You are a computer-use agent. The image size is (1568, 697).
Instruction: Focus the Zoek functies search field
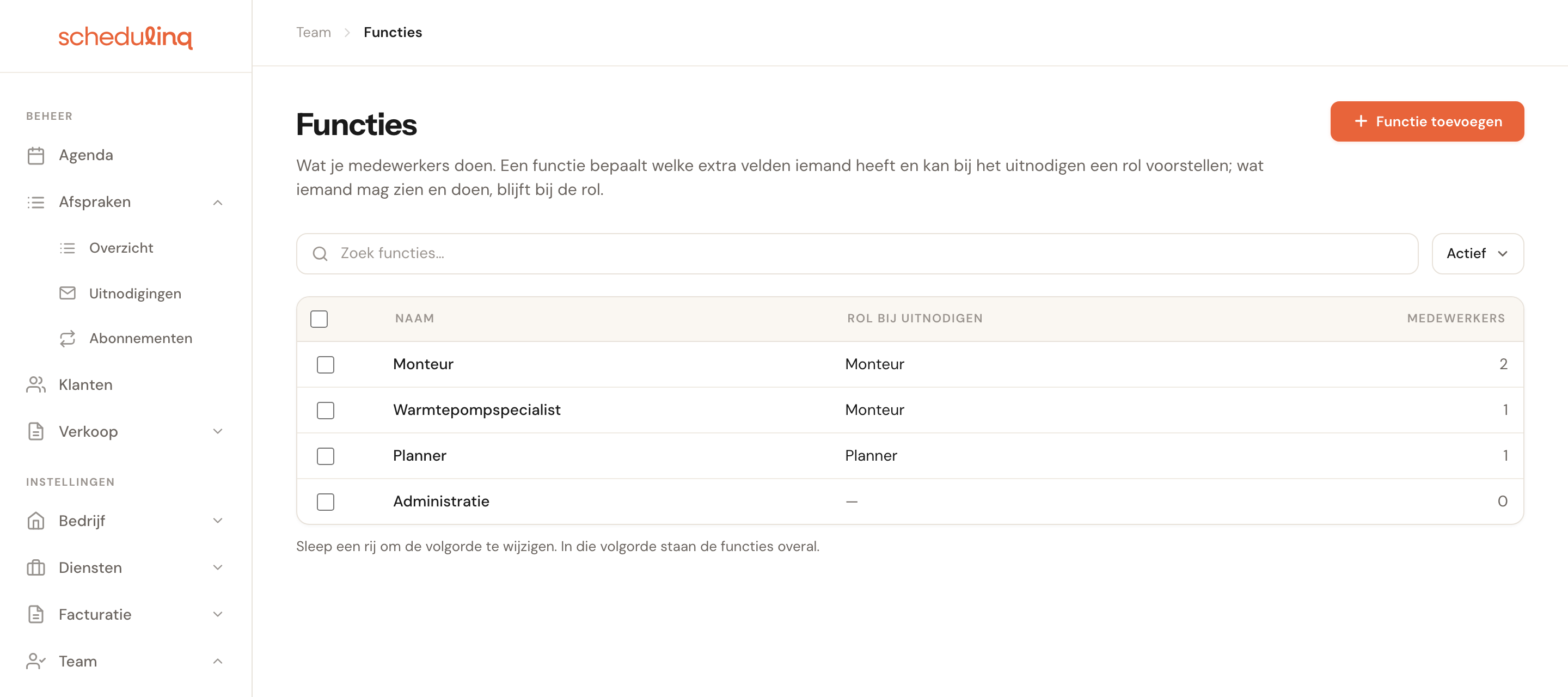(x=856, y=254)
